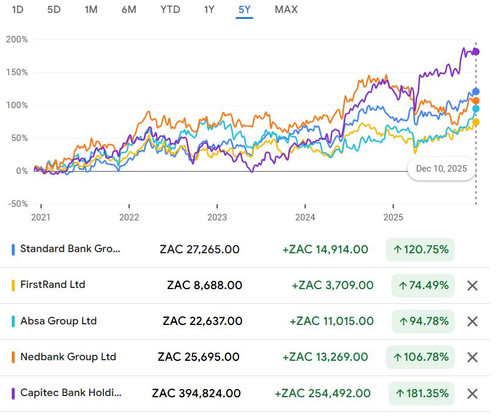Remove FirstRand Ltd from comparison
The image size is (500, 419).
point(472,286)
